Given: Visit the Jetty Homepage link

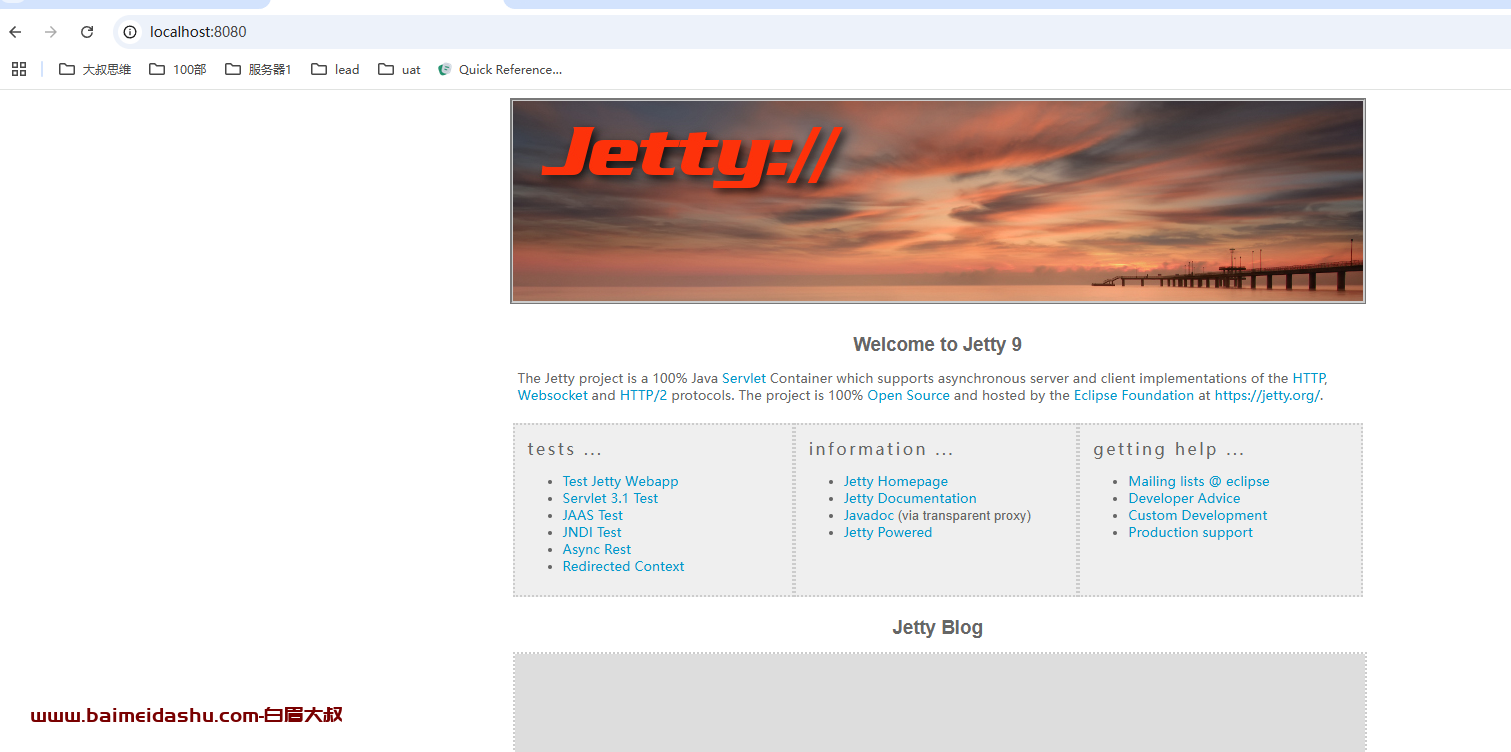Looking at the screenshot, I should point(896,481).
